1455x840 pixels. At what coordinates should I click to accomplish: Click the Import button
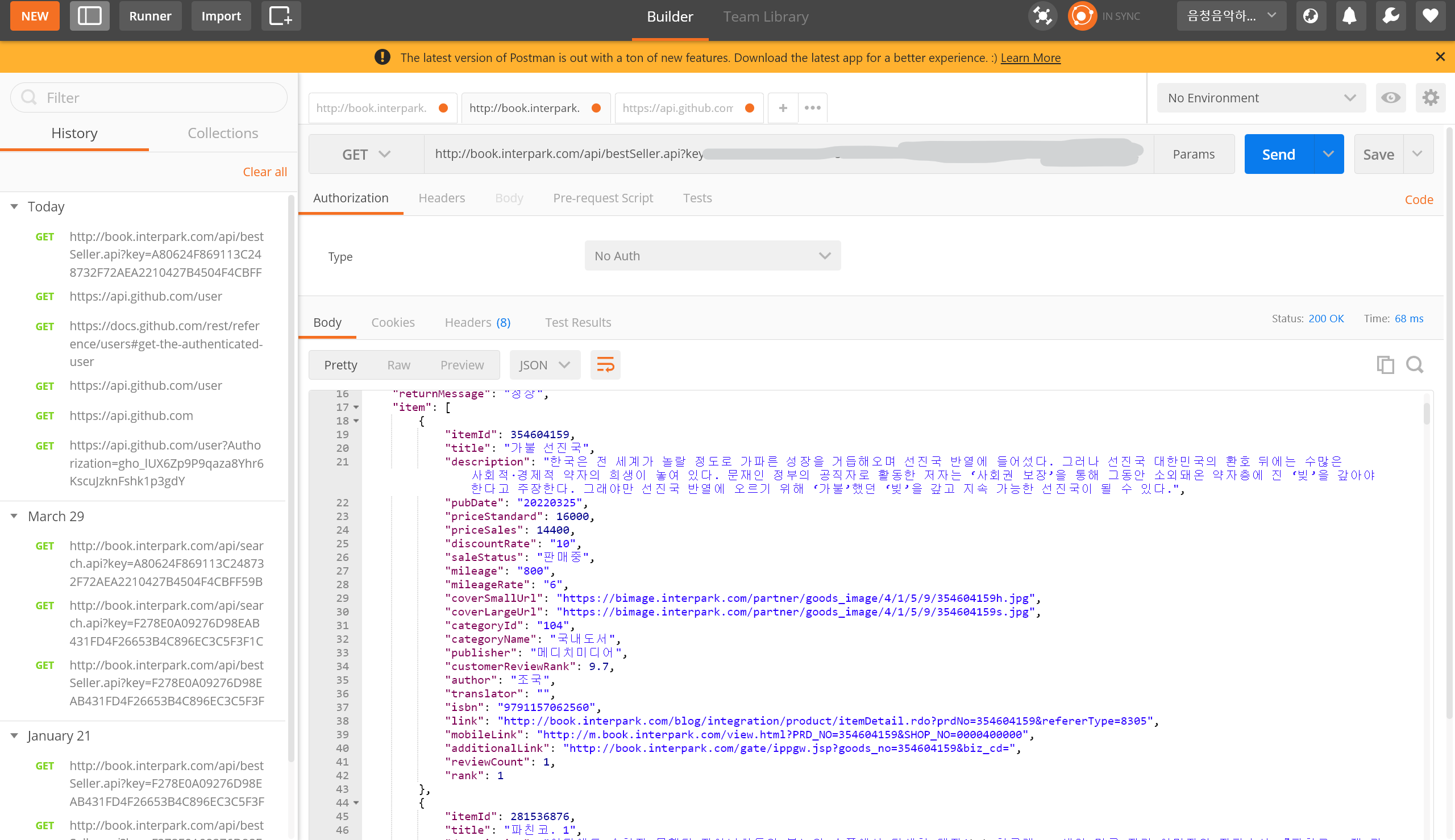pyautogui.click(x=221, y=15)
